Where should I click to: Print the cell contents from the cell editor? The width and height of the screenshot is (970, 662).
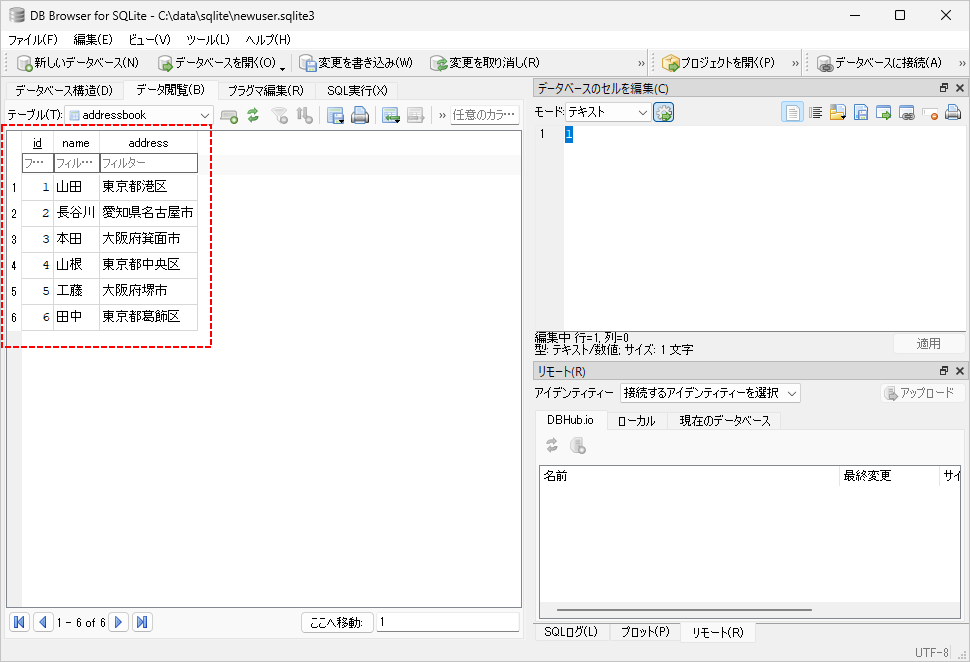point(953,113)
